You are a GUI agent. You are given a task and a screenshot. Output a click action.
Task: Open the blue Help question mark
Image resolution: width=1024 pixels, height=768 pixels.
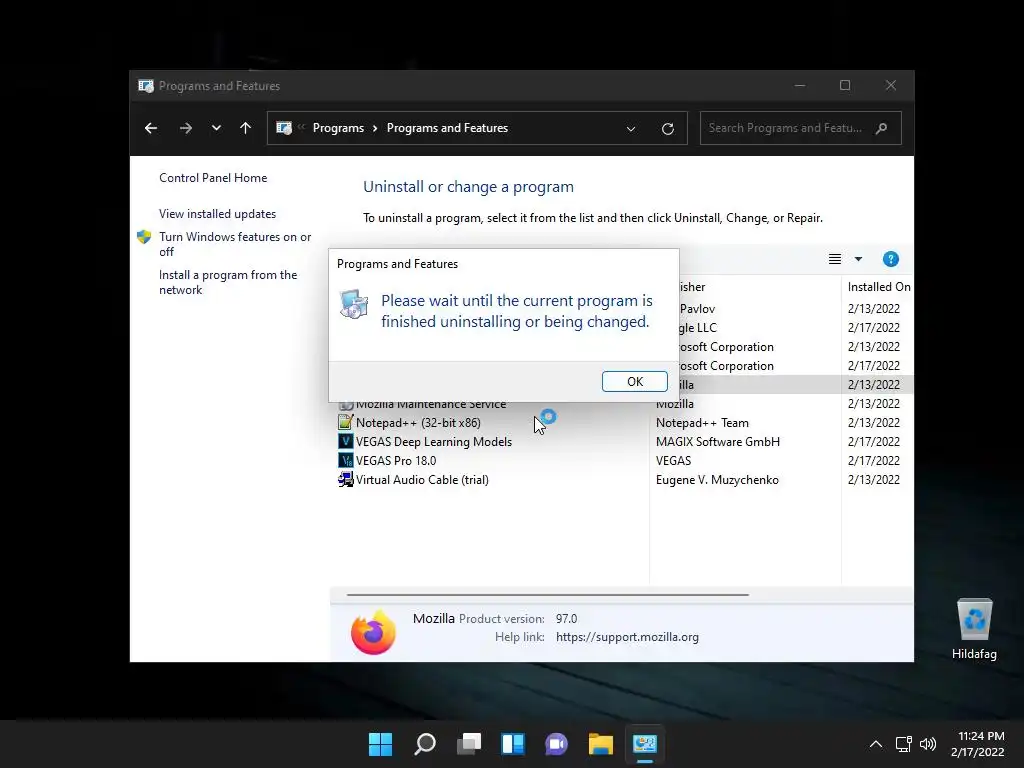click(x=891, y=259)
